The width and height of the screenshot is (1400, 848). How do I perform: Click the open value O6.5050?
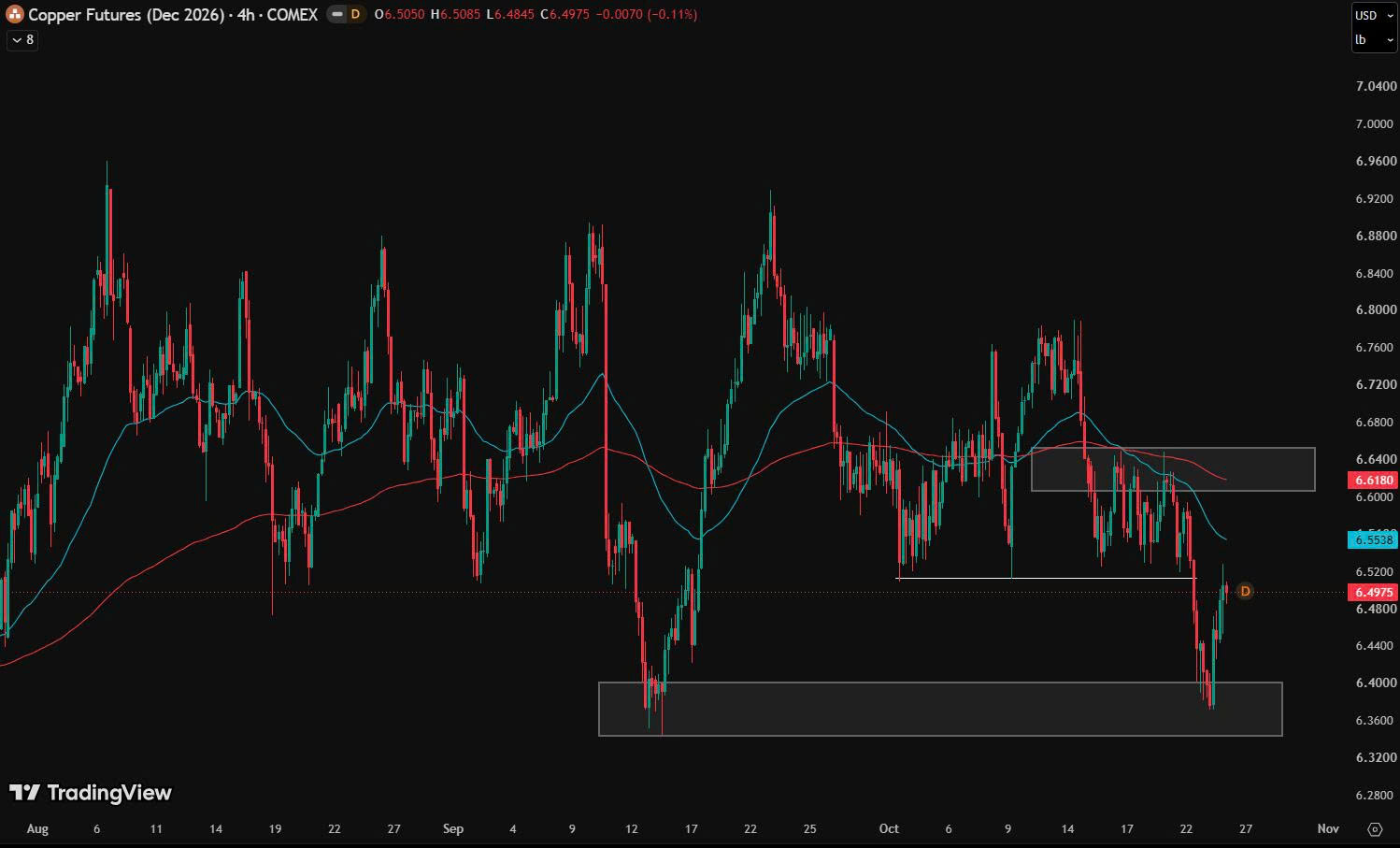pos(399,14)
